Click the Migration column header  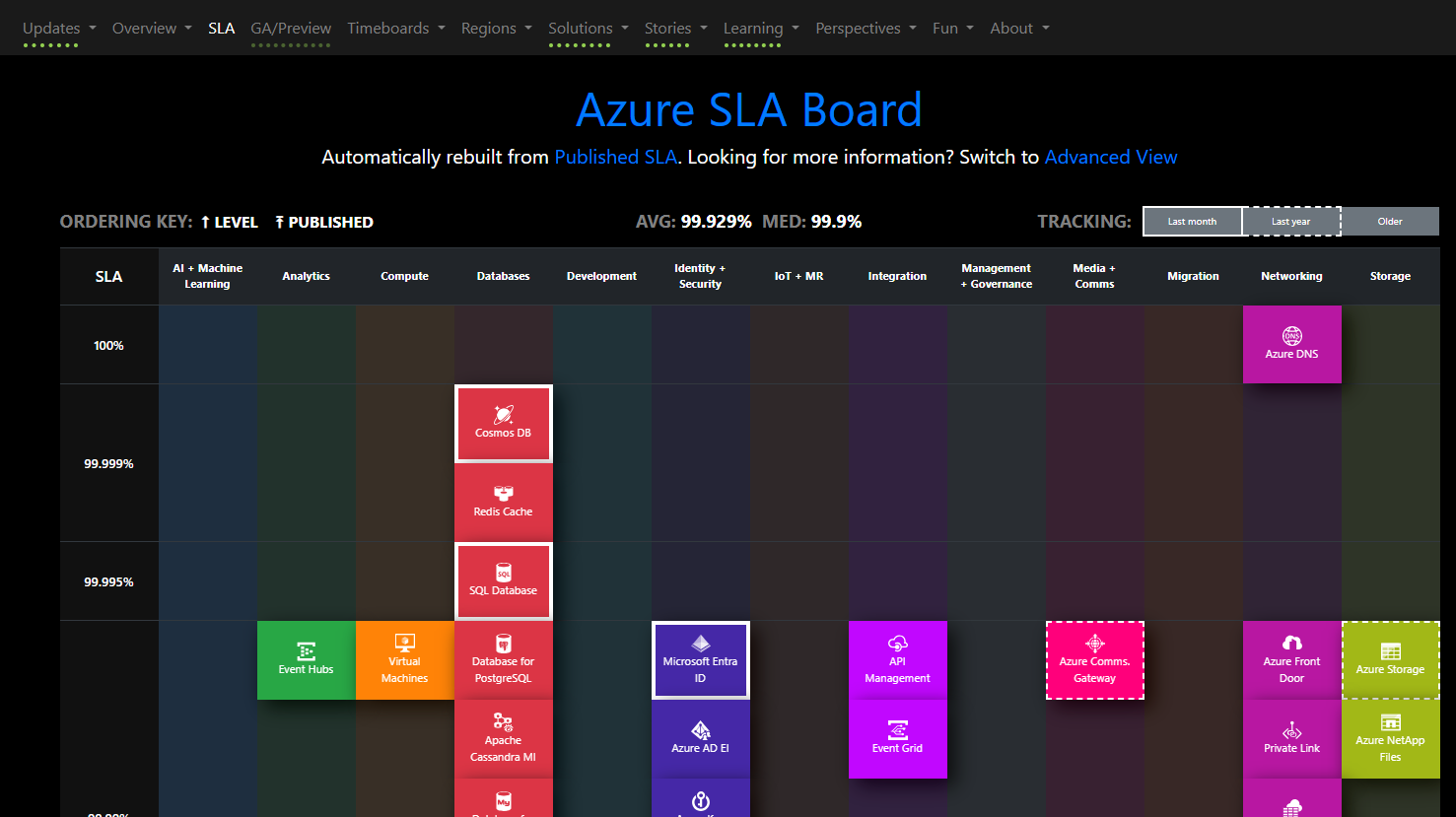point(1193,276)
